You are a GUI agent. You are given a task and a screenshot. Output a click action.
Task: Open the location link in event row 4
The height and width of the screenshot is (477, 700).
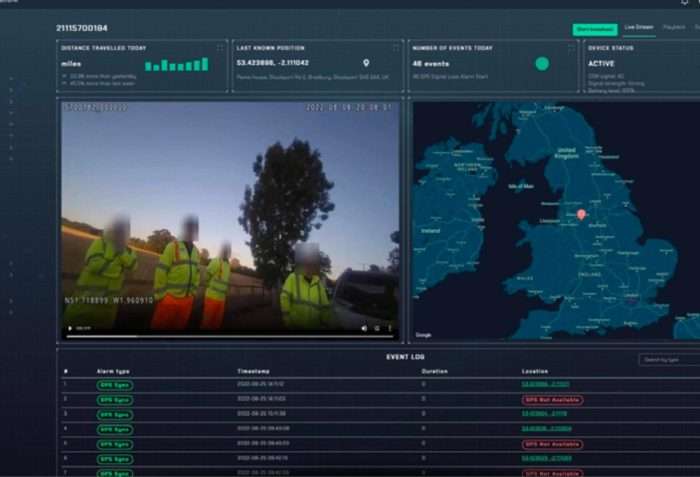(x=546, y=429)
